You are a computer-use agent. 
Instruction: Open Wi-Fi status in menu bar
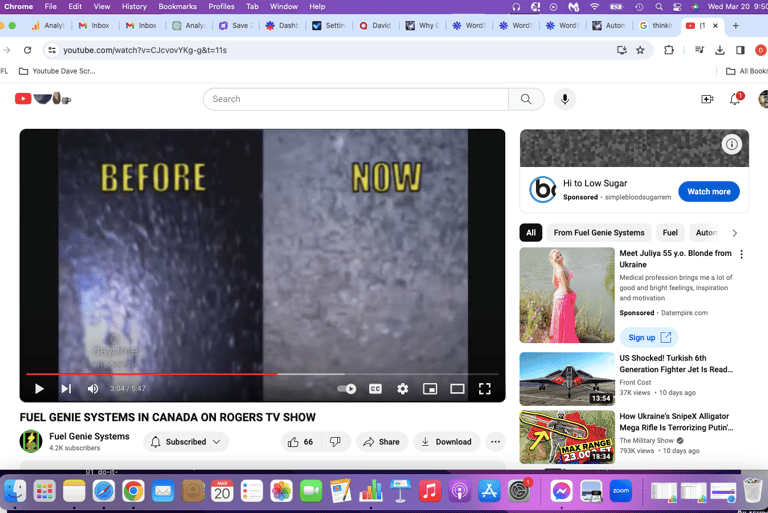click(594, 6)
